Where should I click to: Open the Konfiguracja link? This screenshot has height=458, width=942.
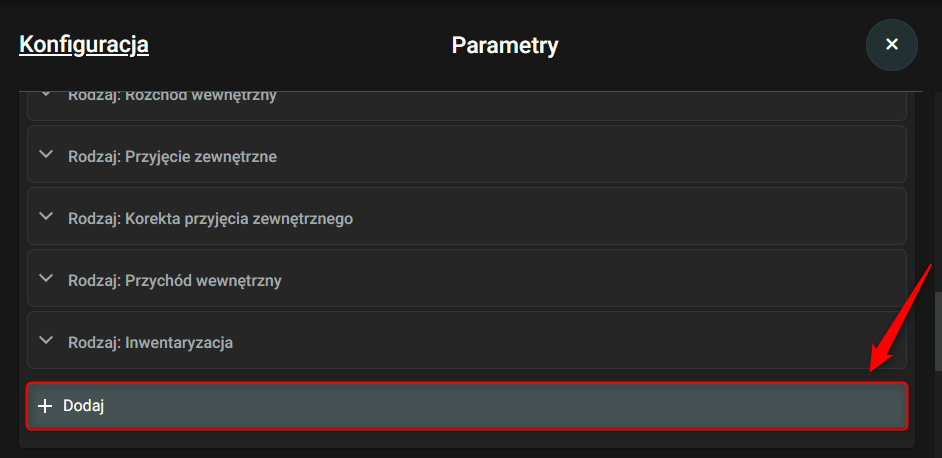(84, 45)
